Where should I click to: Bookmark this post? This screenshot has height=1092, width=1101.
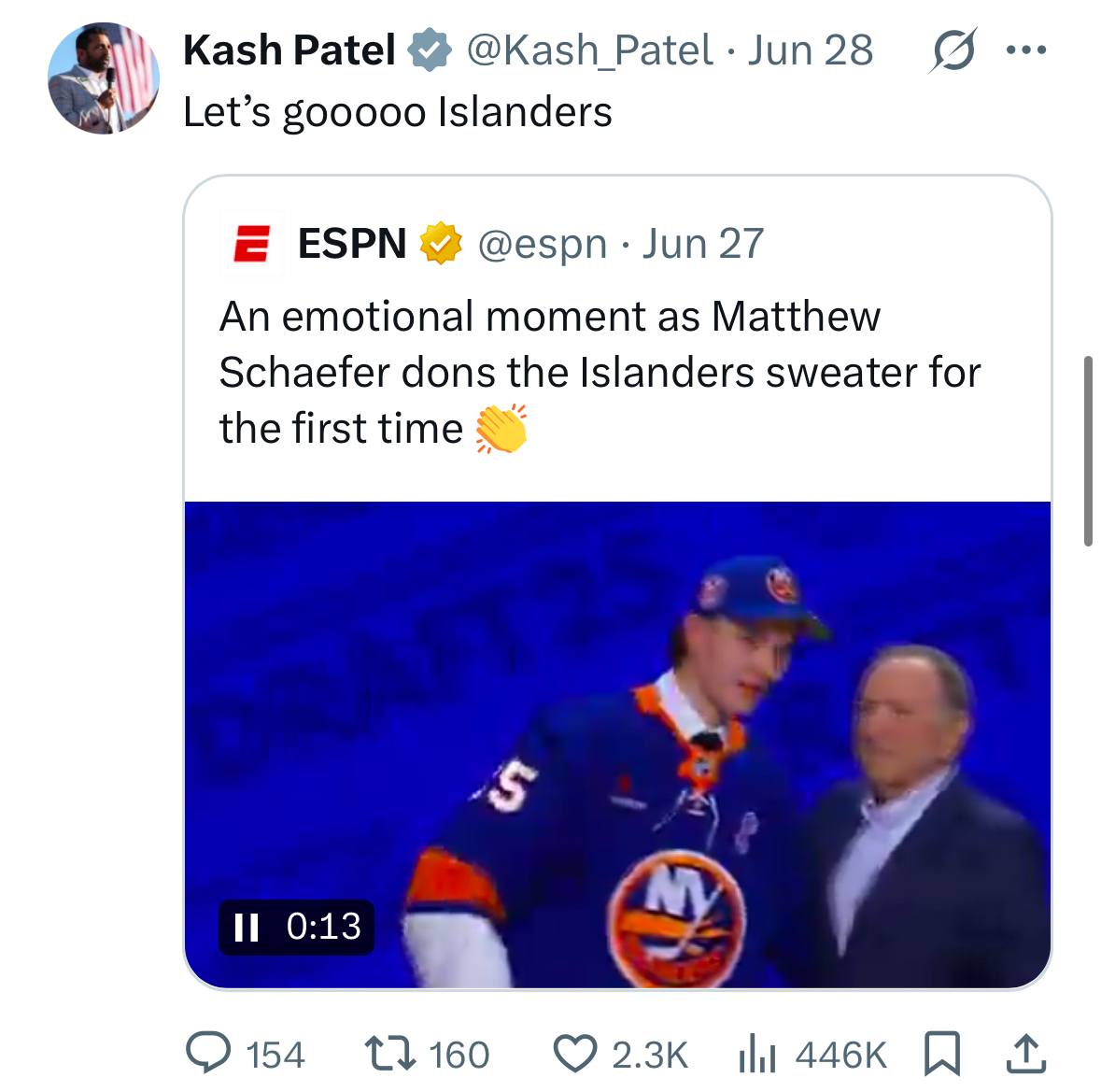pos(941,1054)
